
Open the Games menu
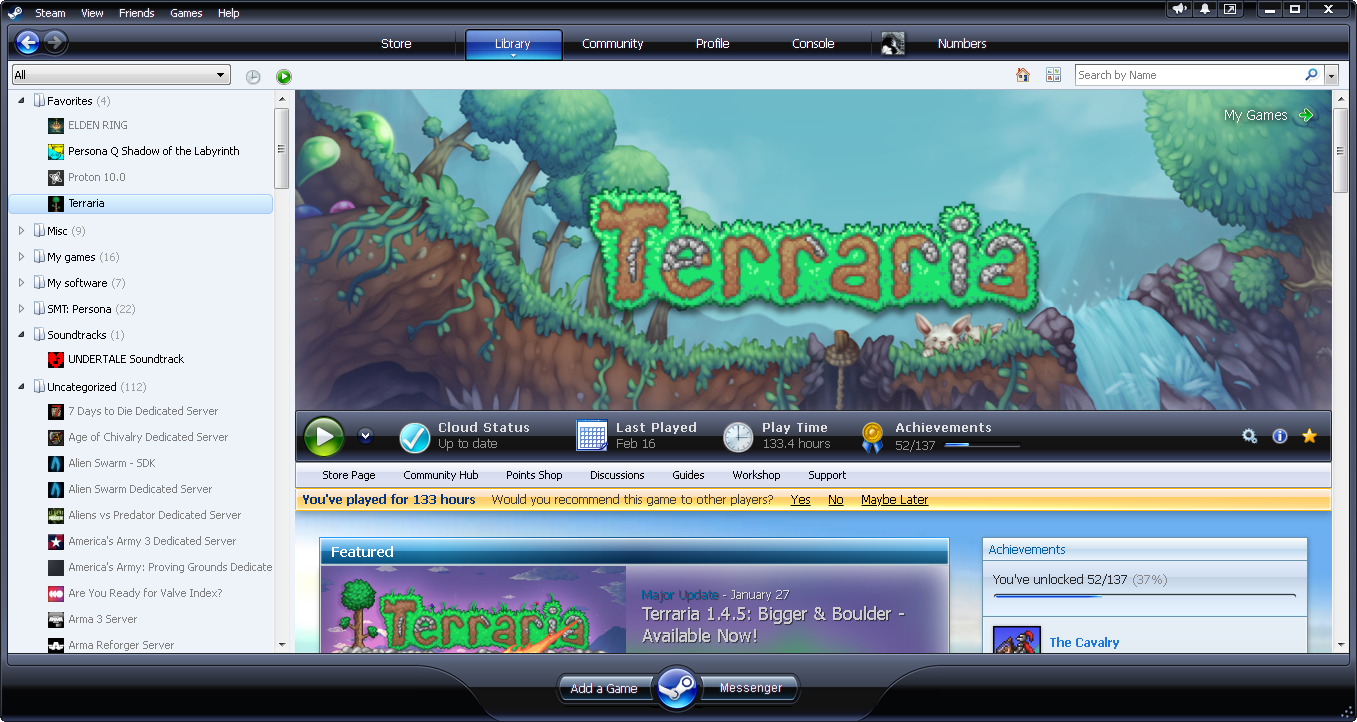[x=186, y=13]
